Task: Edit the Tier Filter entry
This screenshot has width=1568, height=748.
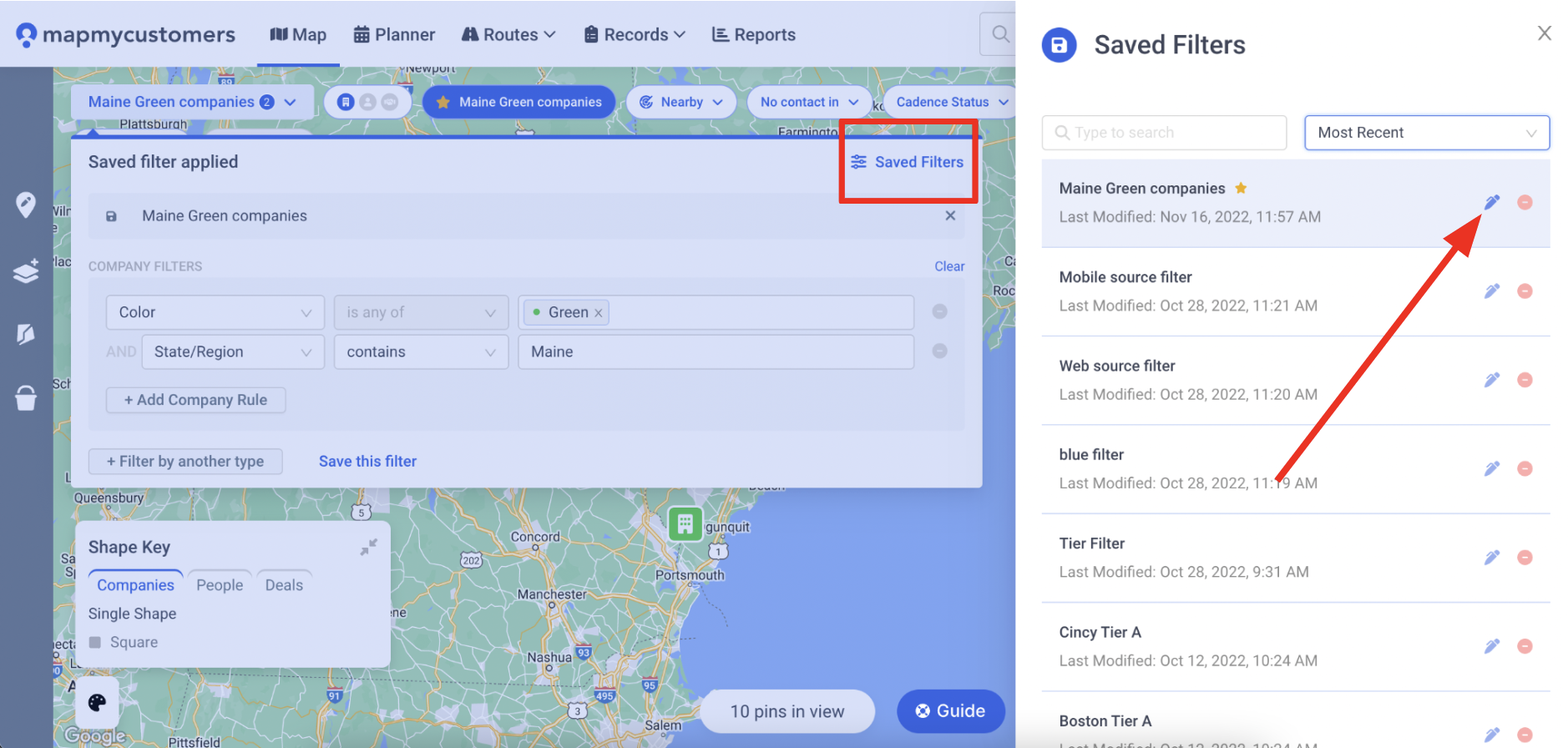Action: click(x=1492, y=557)
